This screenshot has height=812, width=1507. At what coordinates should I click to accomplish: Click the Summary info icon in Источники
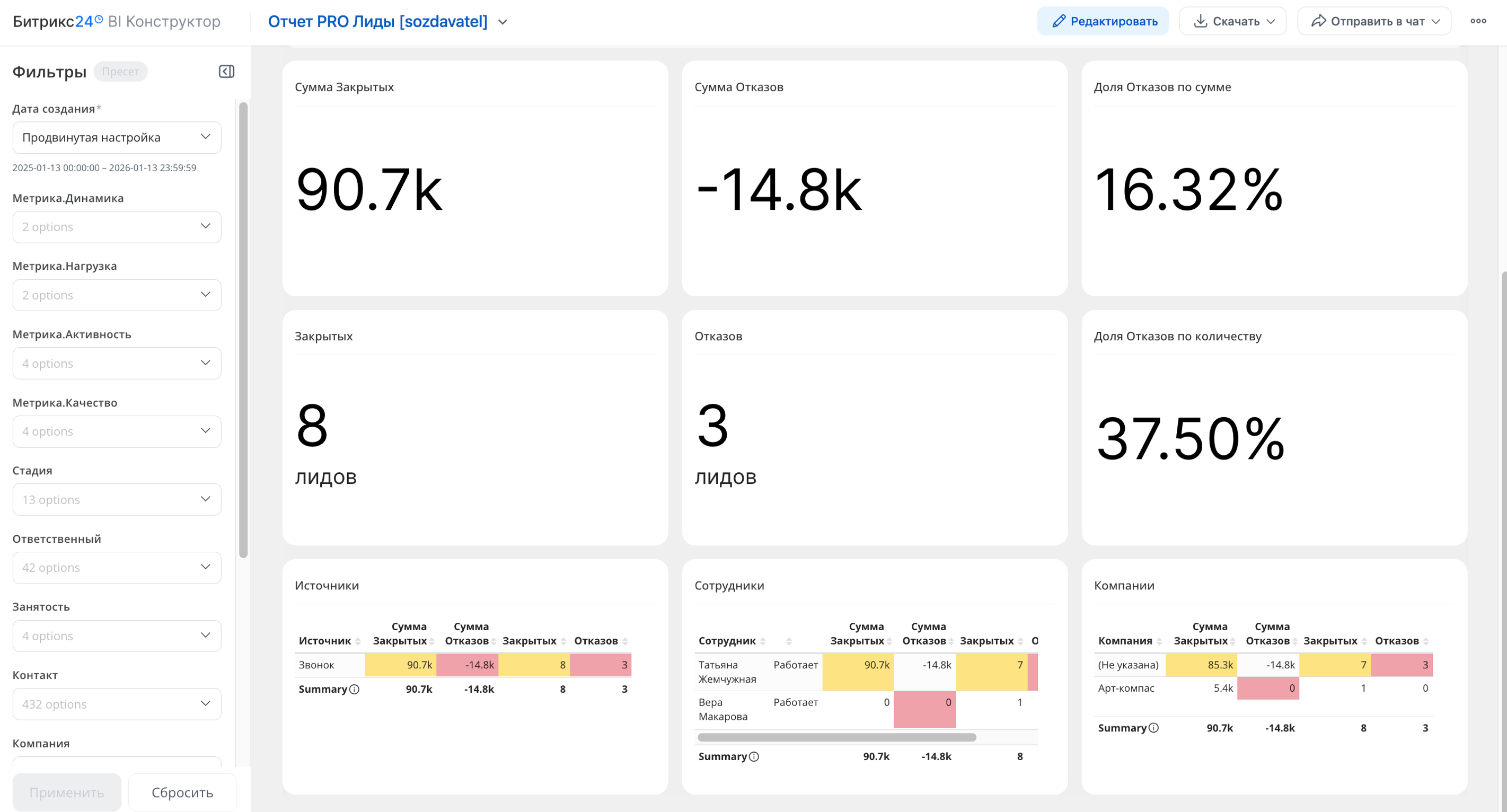click(x=354, y=689)
